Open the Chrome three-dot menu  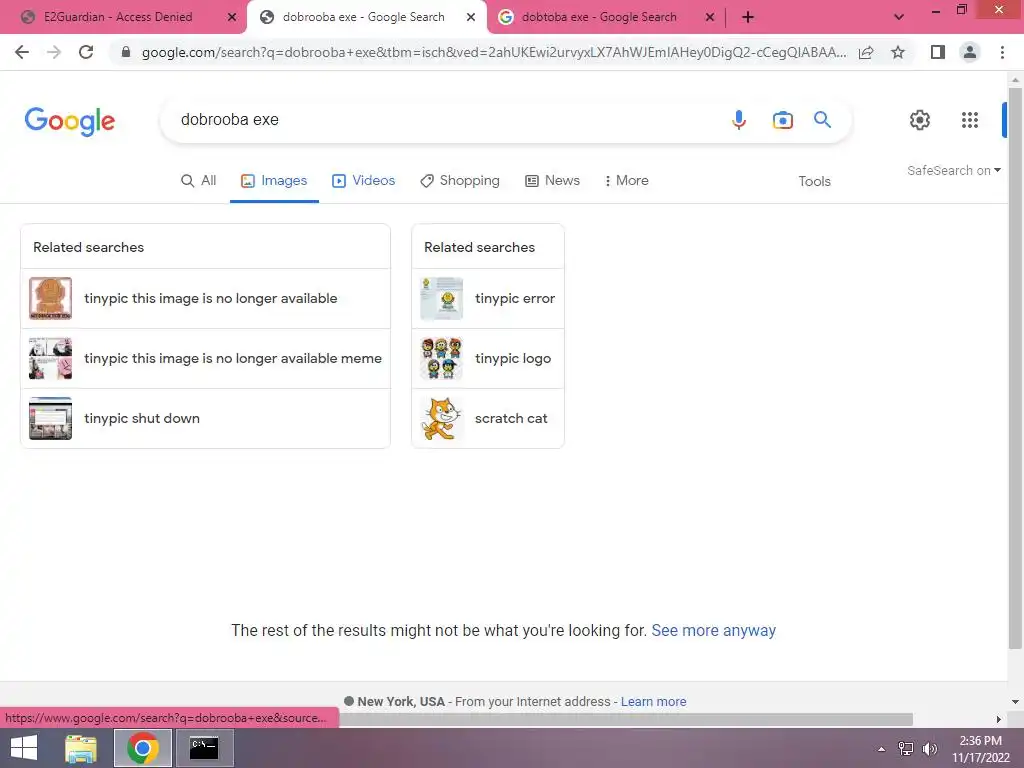[x=1002, y=52]
